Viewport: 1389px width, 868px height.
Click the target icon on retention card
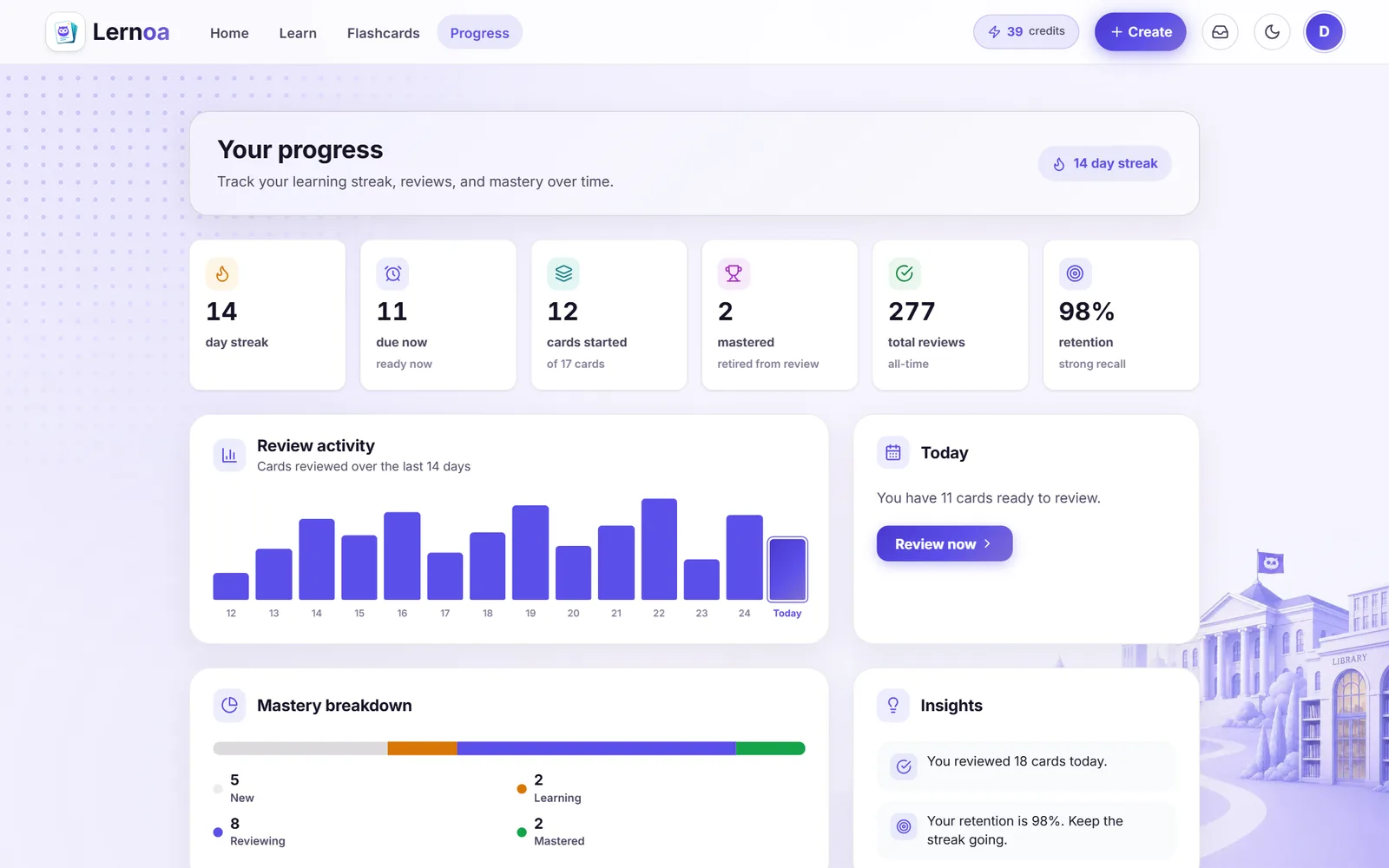[x=1075, y=273]
